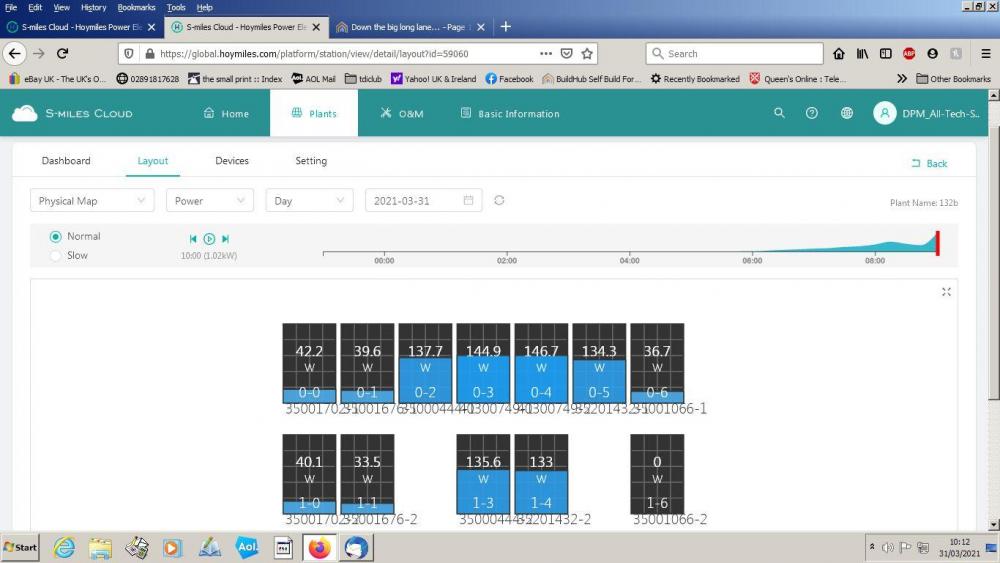This screenshot has height=563, width=1000.
Task: Bookmark this page with the star icon
Action: pos(587,54)
